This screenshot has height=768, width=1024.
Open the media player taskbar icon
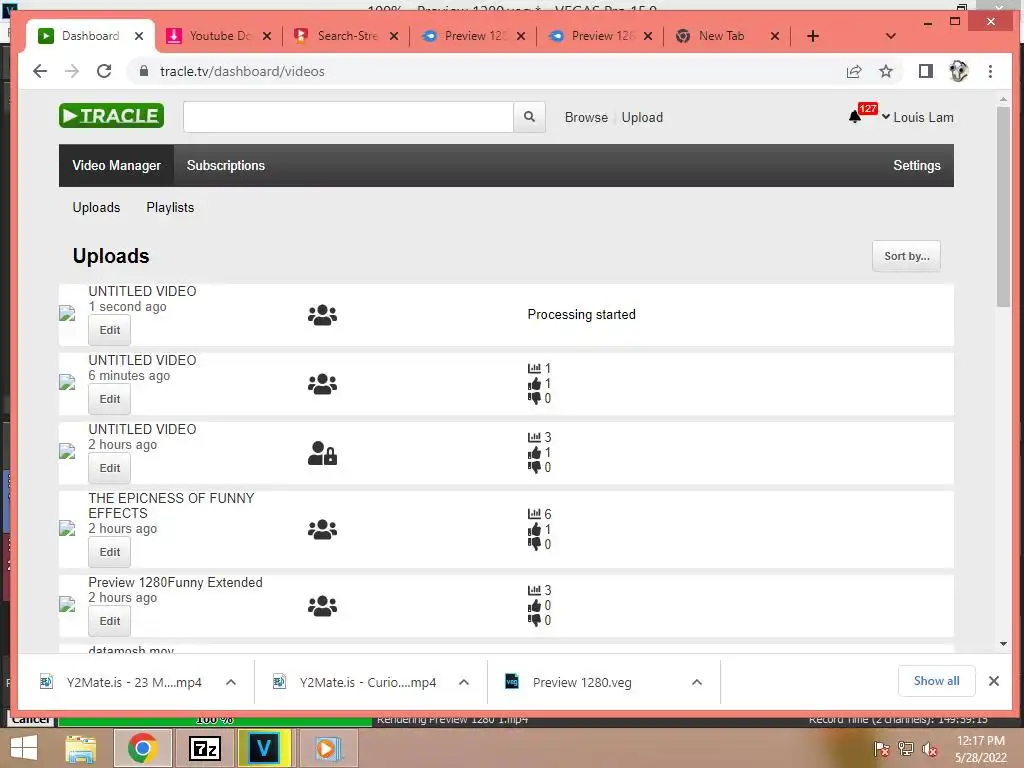[327, 748]
